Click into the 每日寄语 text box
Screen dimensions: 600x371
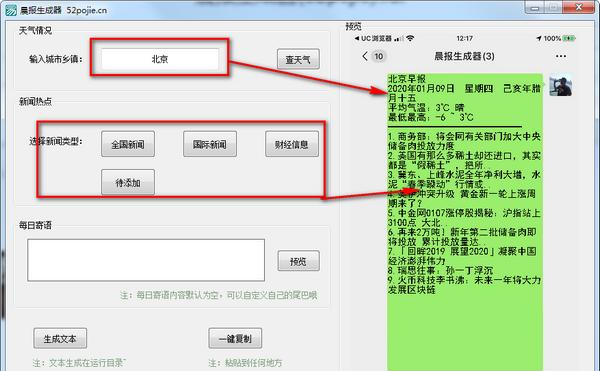pyautogui.click(x=146, y=260)
